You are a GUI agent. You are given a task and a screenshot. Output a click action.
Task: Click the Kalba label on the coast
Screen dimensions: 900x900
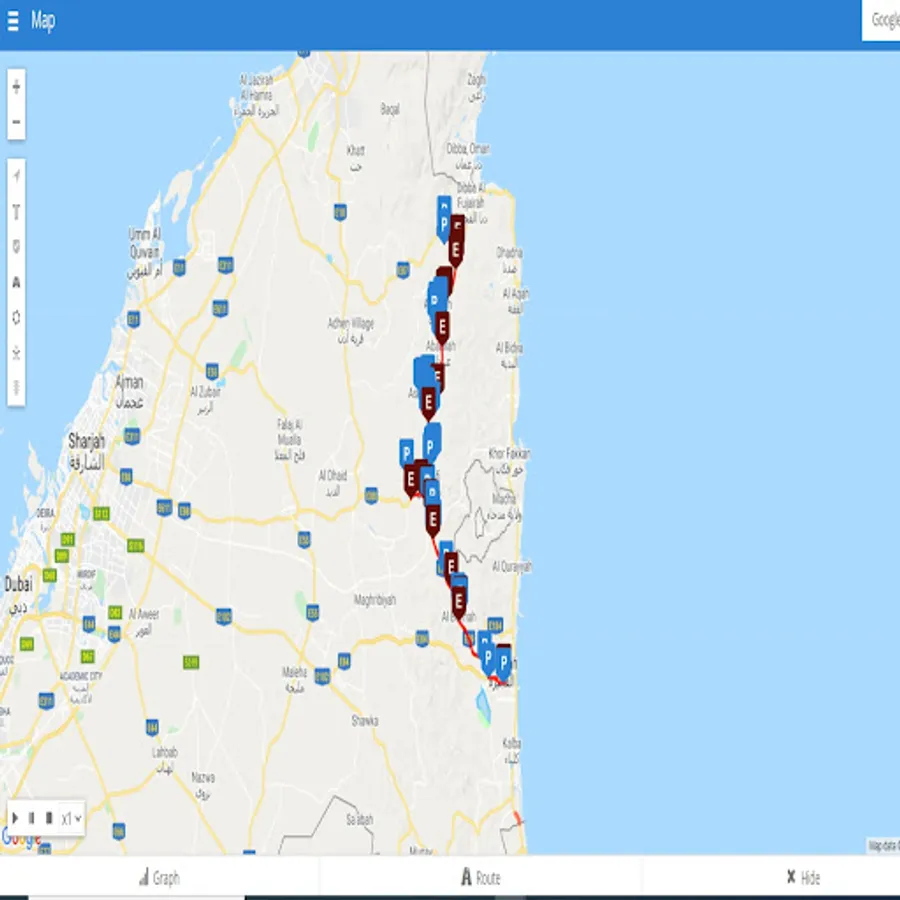click(x=511, y=750)
